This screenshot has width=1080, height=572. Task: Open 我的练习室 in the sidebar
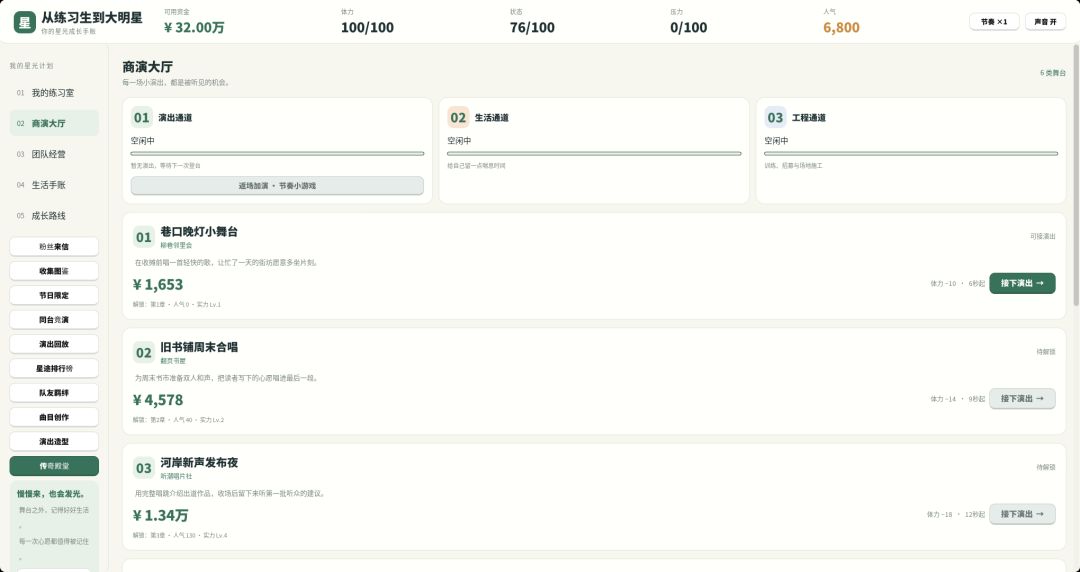pyautogui.click(x=54, y=92)
